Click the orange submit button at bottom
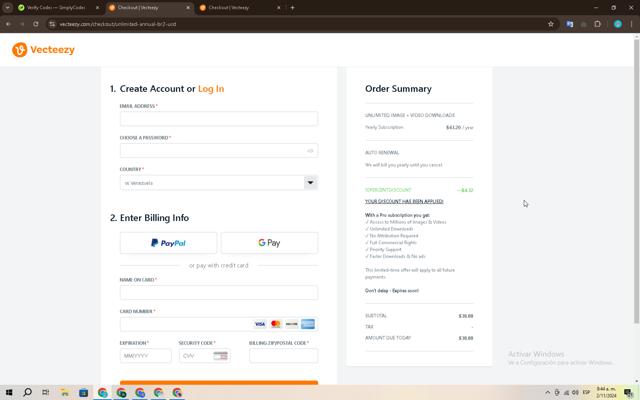The image size is (640, 400). pyautogui.click(x=219, y=382)
